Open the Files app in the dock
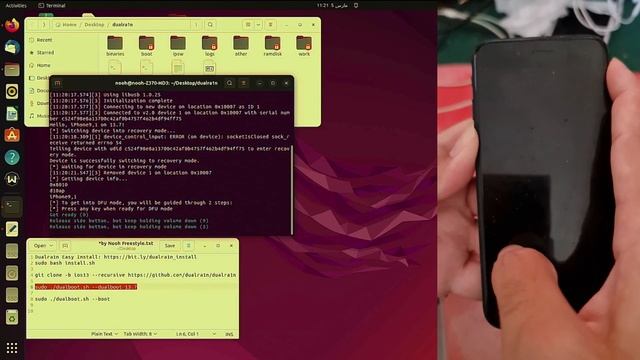 (12, 69)
